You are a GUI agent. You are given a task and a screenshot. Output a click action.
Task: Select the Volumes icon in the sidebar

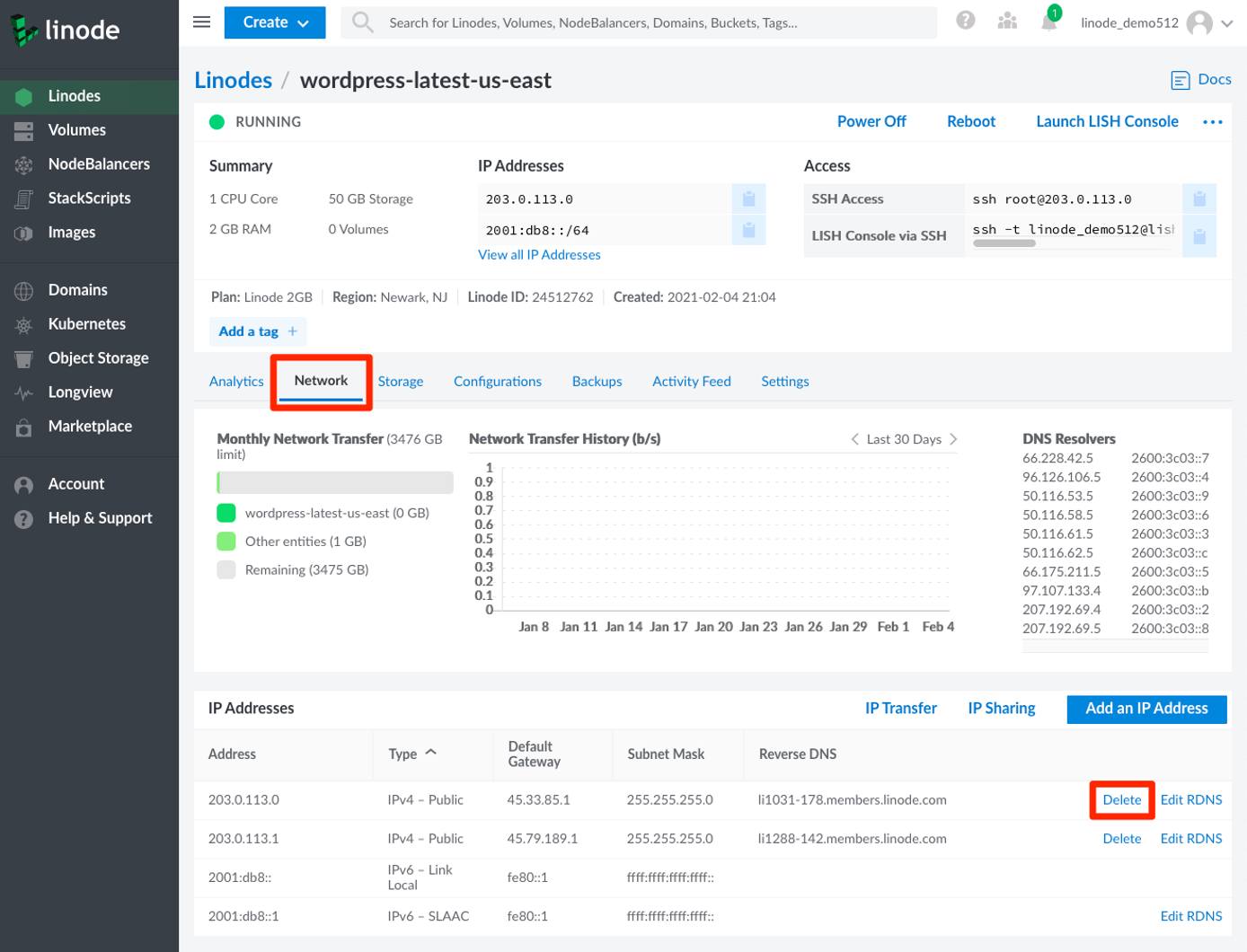coord(23,130)
